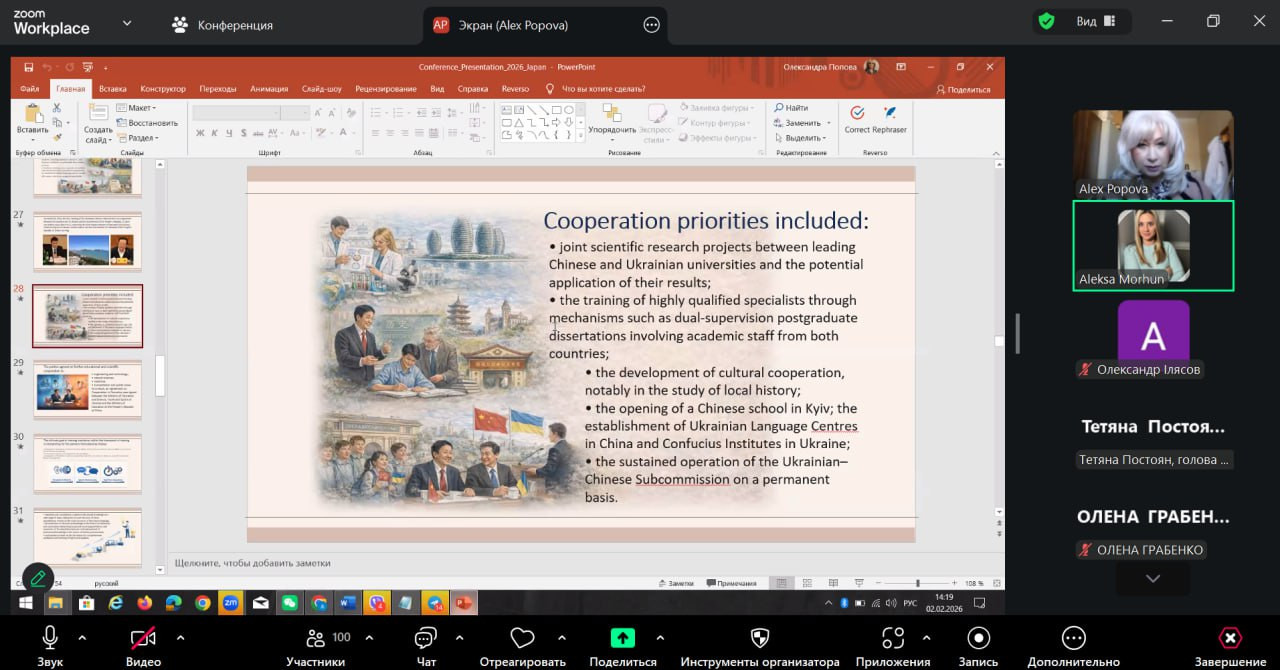Click the green Поделиться share icon

[x=623, y=638]
